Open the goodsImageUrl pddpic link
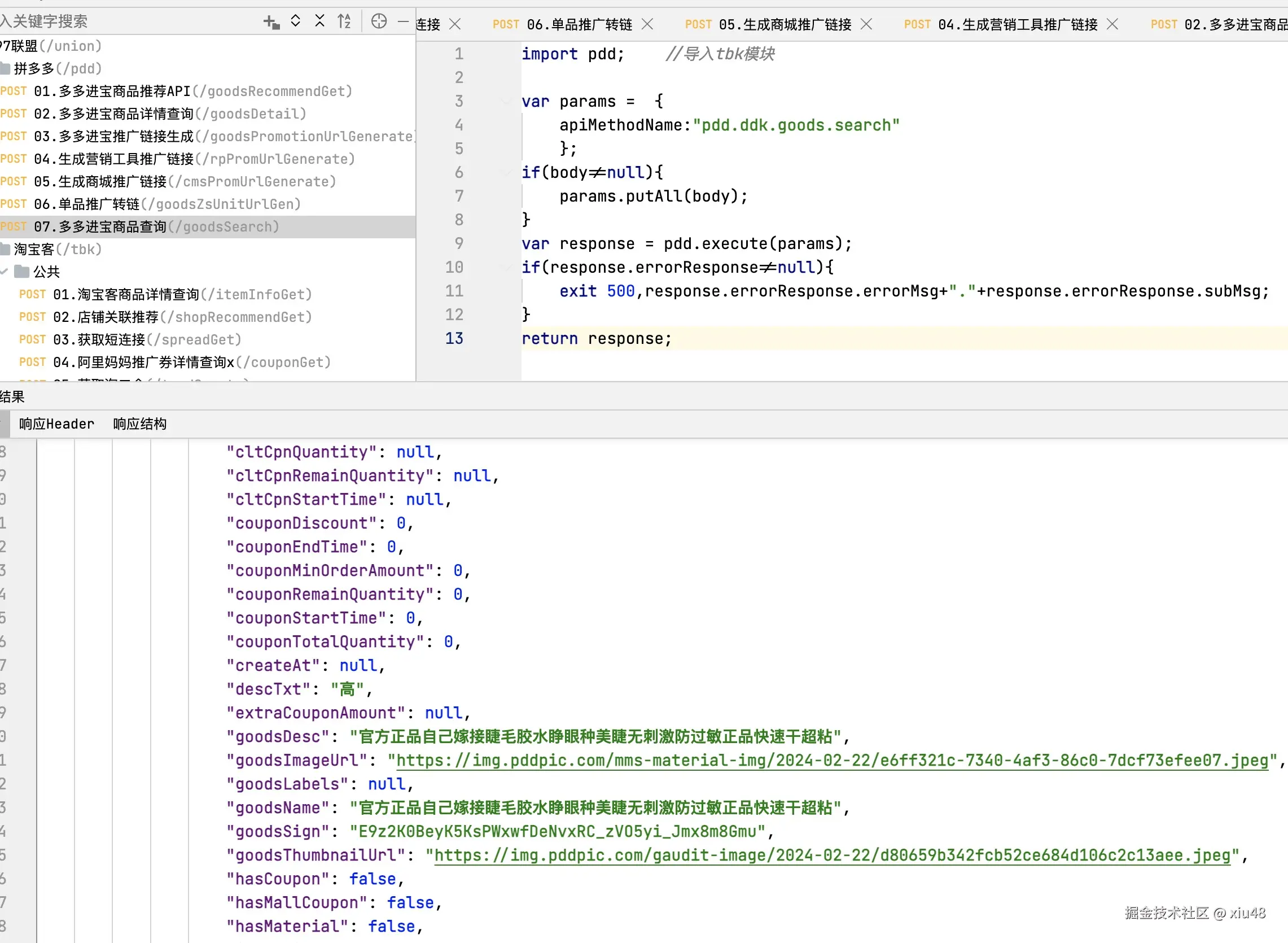The width and height of the screenshot is (1288, 943). [831, 760]
